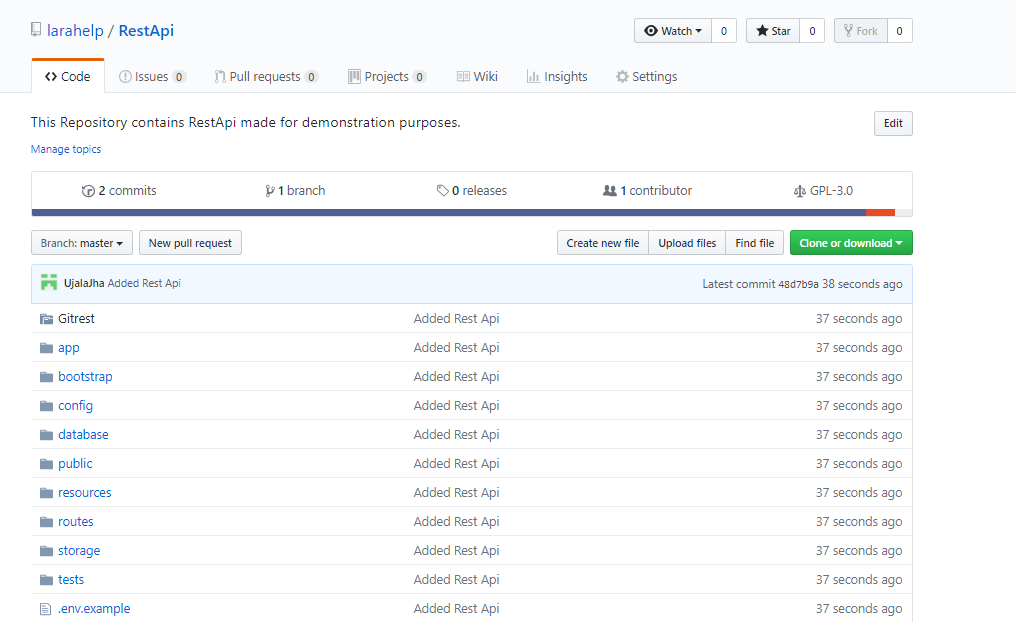Click the app folder icon
This screenshot has height=622, width=1016.
[x=46, y=348]
